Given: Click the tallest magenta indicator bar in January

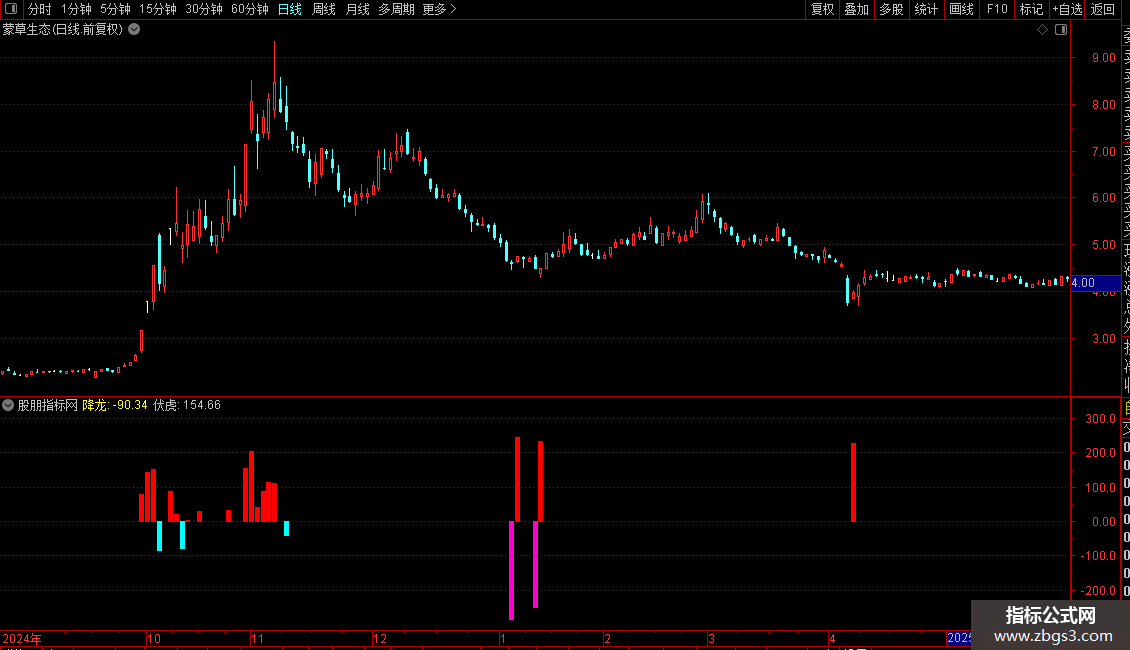Looking at the screenshot, I should coord(512,570).
